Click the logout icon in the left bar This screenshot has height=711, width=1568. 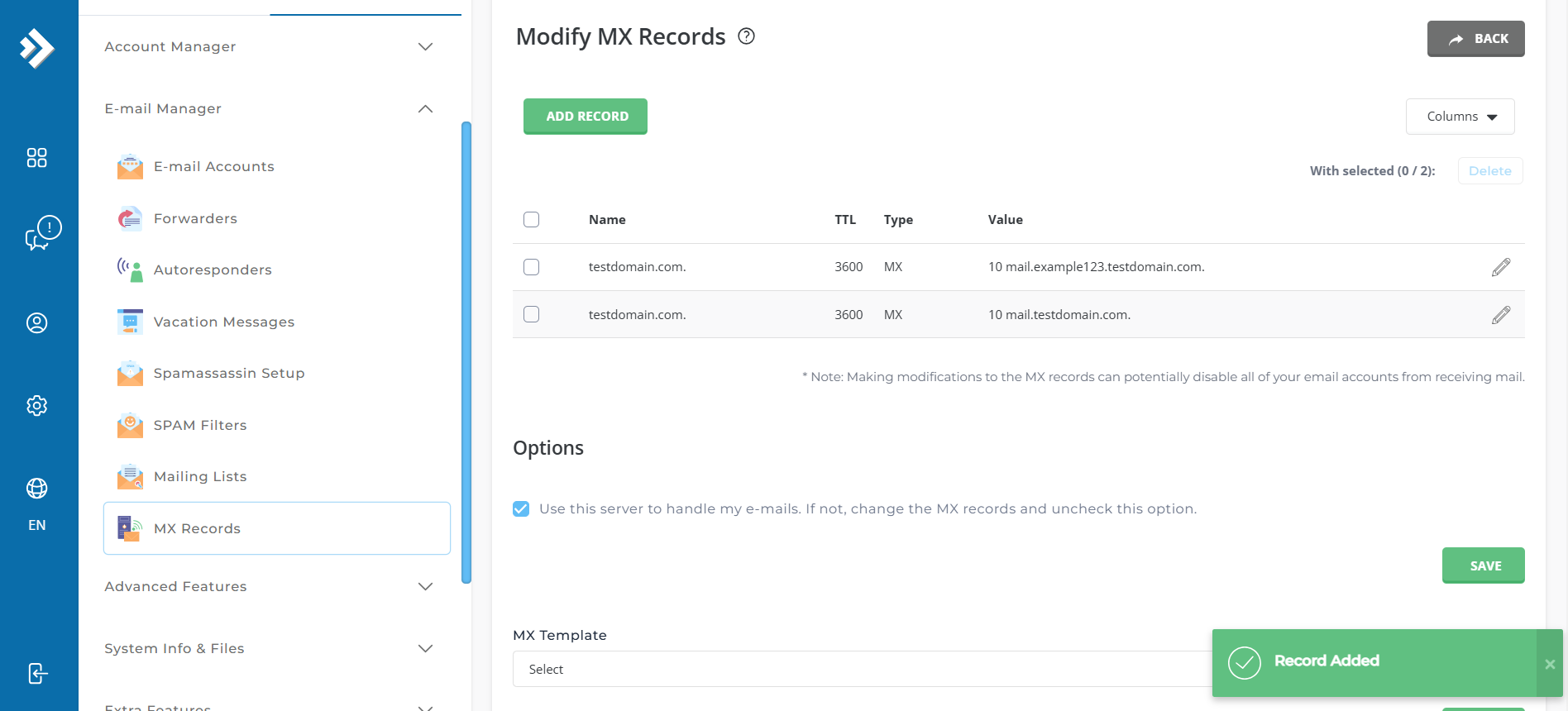pos(37,673)
